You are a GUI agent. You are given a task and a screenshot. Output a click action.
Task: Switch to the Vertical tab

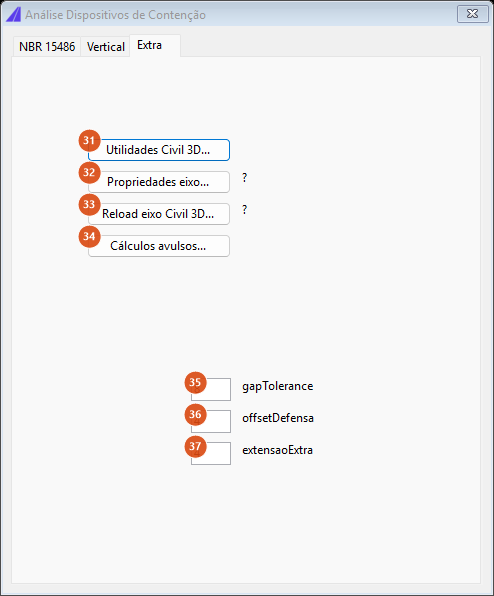(106, 47)
